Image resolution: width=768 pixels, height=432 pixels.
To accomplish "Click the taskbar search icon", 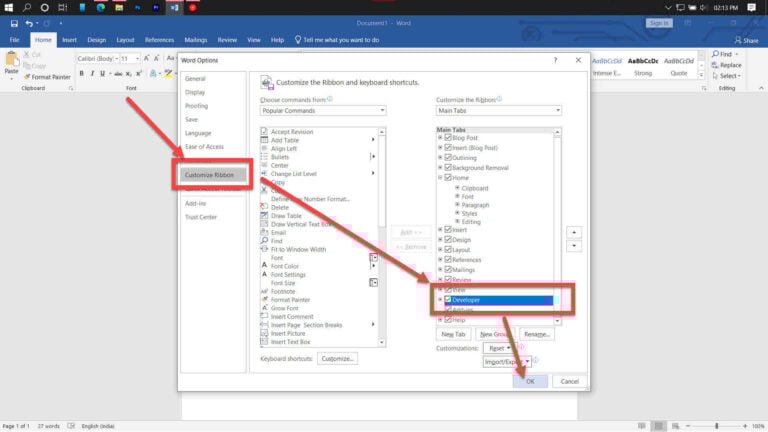I will (27, 7).
